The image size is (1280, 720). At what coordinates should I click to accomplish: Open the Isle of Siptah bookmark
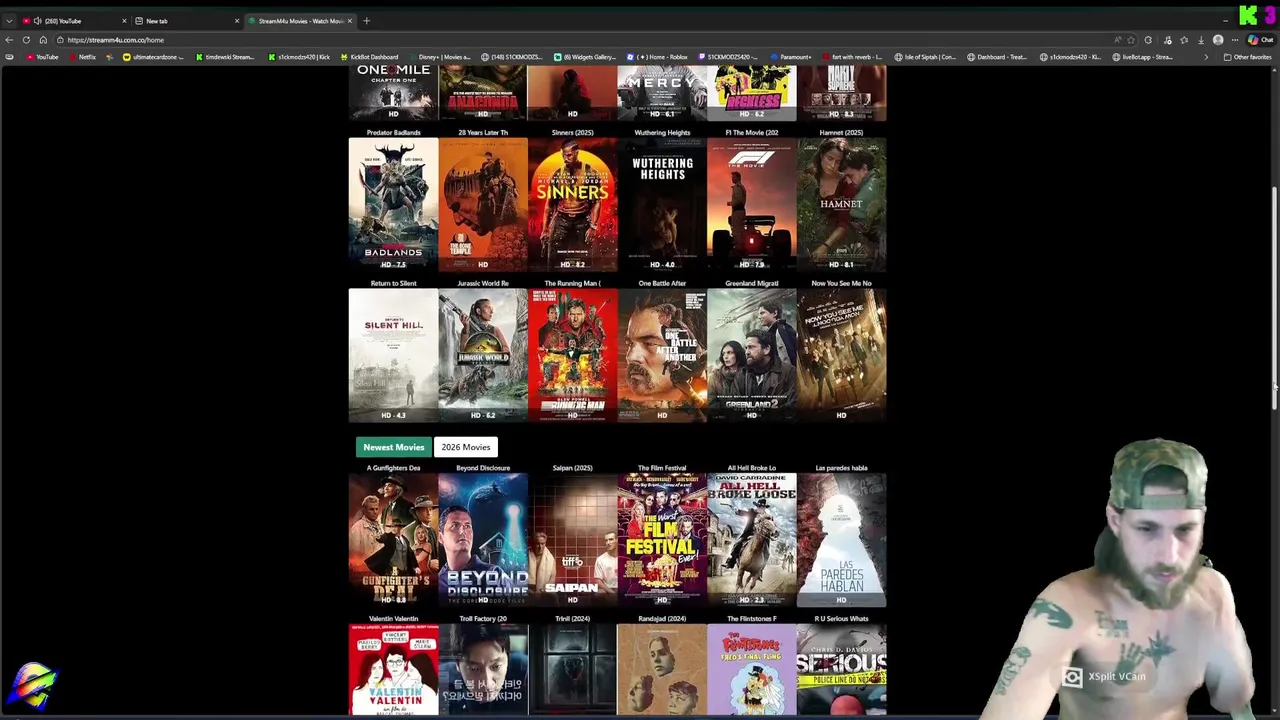click(925, 57)
